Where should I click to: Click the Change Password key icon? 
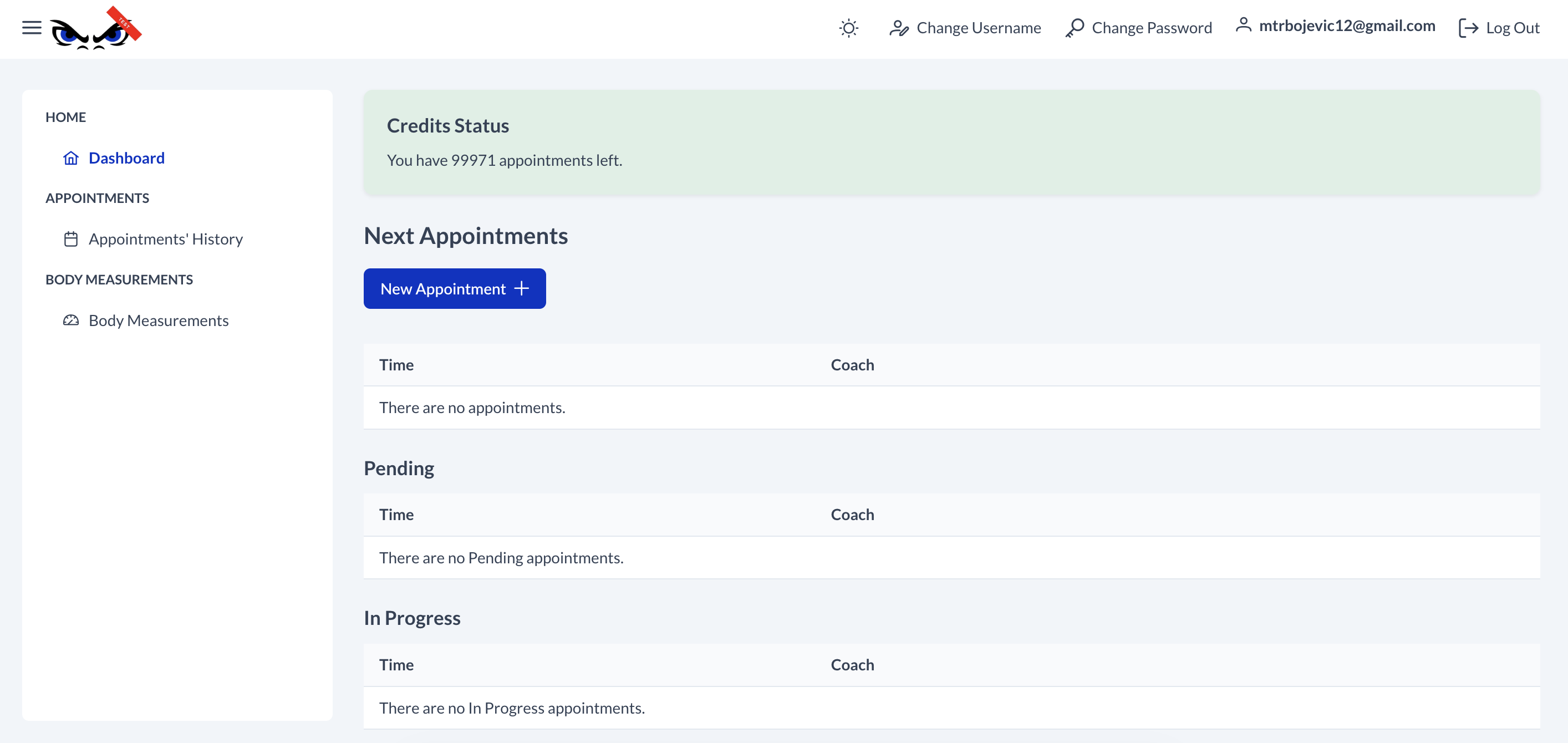pyautogui.click(x=1075, y=28)
